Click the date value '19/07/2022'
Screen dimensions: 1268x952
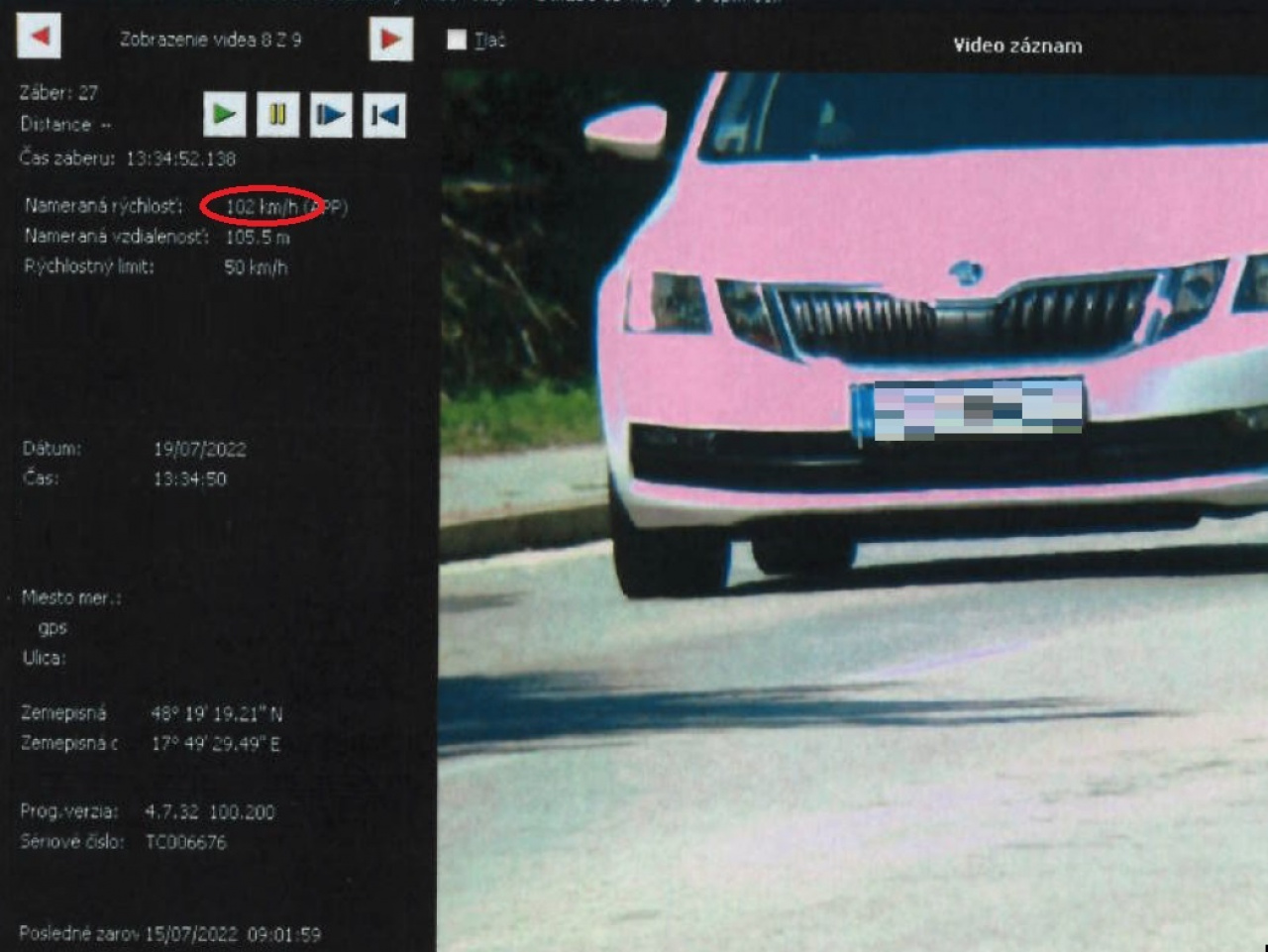[199, 449]
